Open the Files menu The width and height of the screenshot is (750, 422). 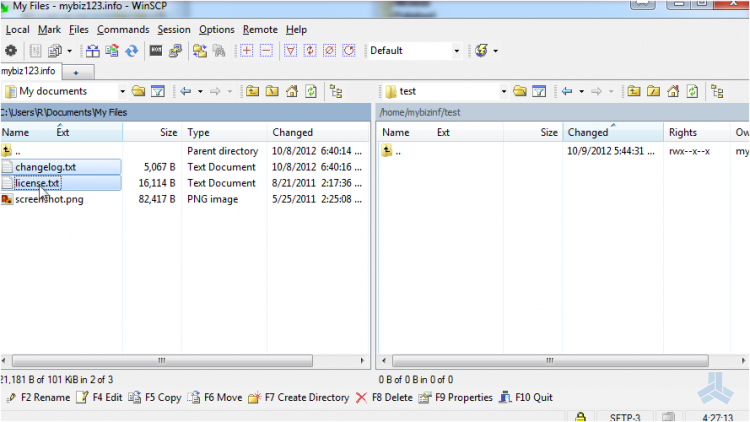tap(78, 30)
